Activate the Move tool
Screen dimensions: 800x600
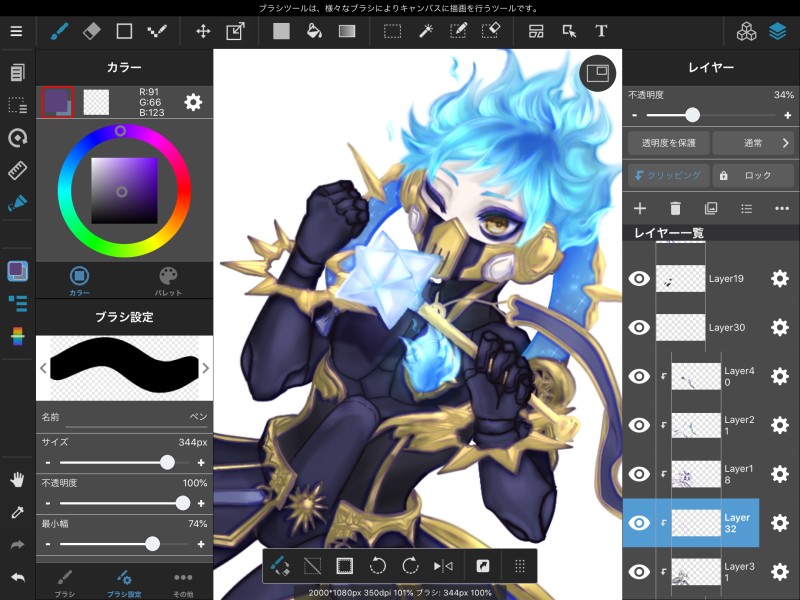coord(203,32)
